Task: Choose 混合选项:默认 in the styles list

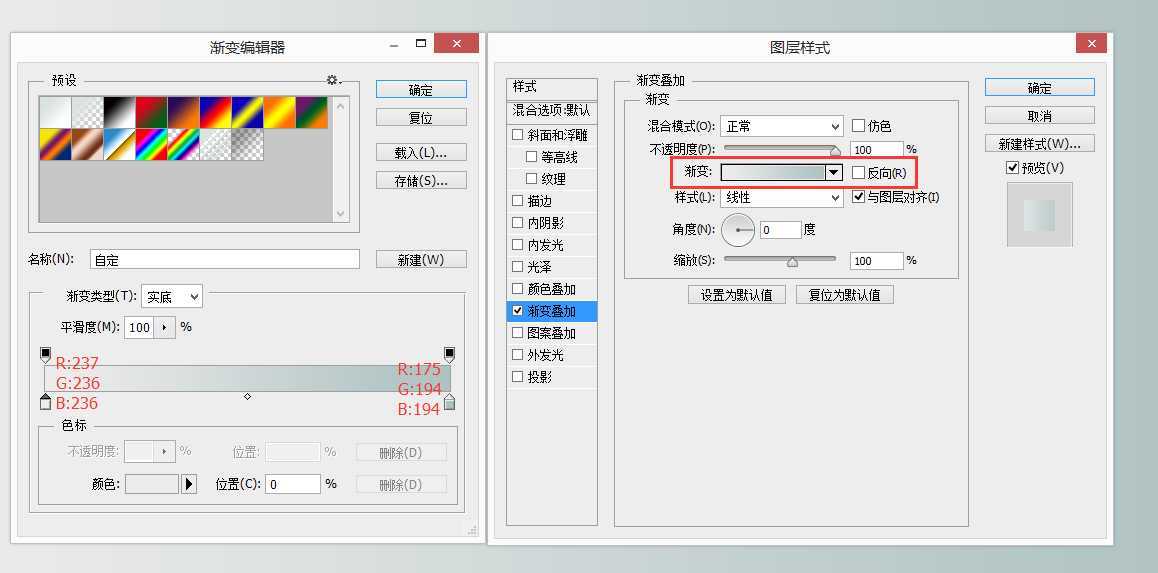Action: pos(551,110)
